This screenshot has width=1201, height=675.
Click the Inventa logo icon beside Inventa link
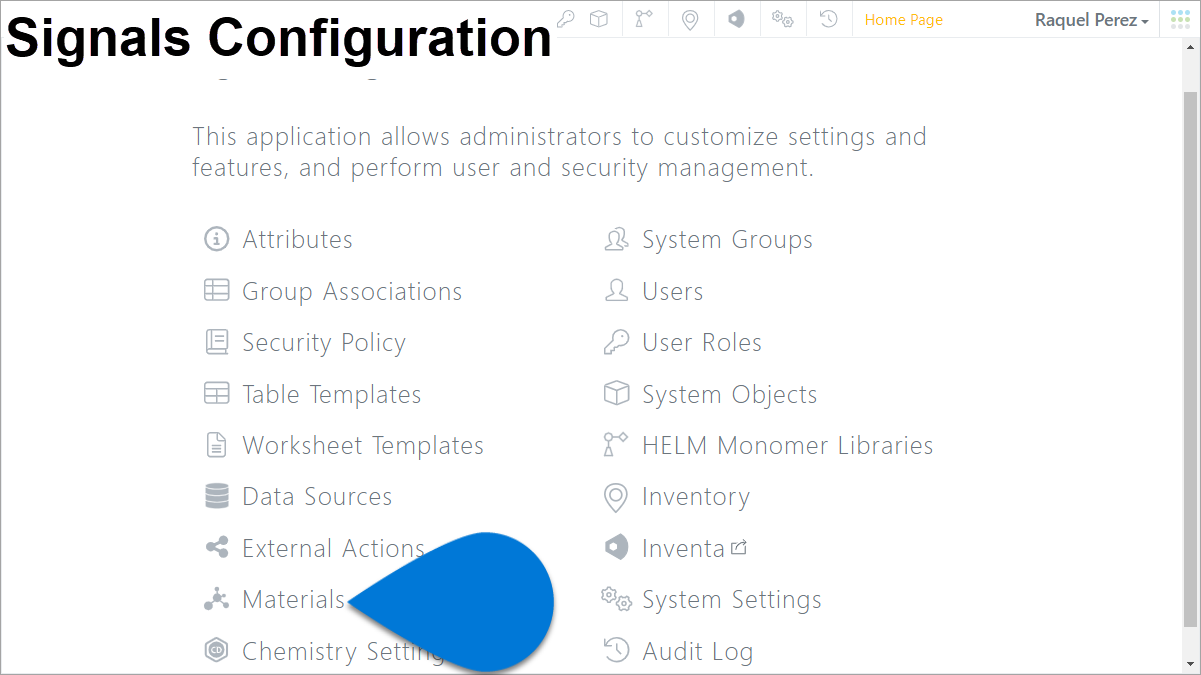[616, 548]
